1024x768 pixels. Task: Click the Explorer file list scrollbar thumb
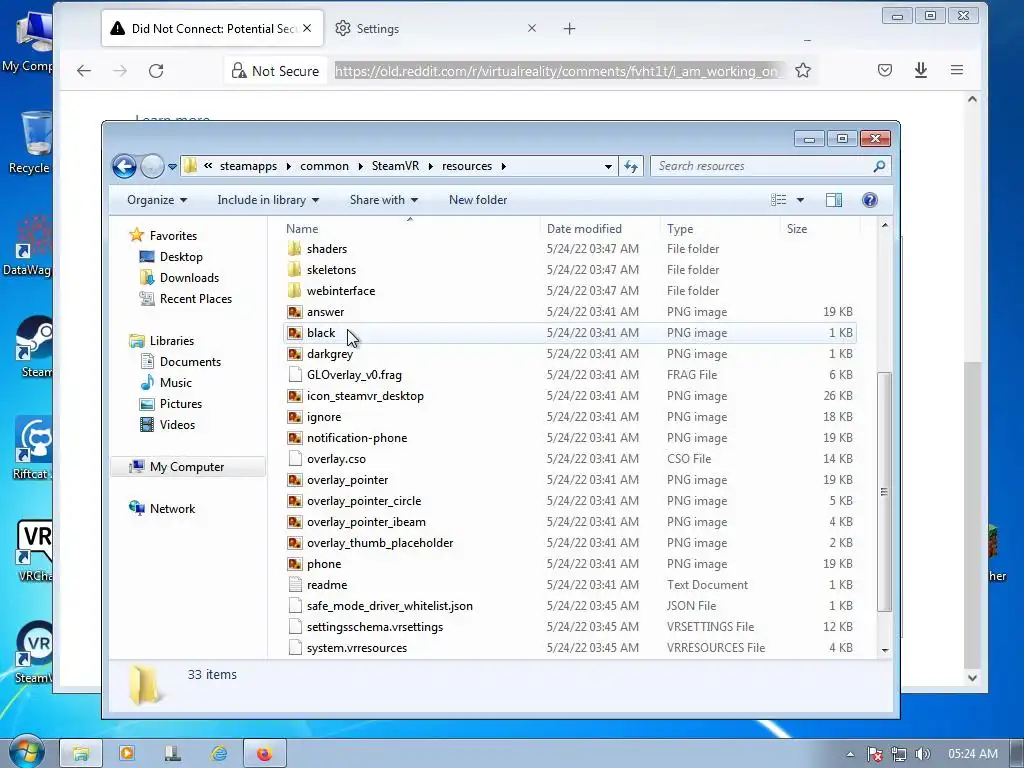(884, 492)
